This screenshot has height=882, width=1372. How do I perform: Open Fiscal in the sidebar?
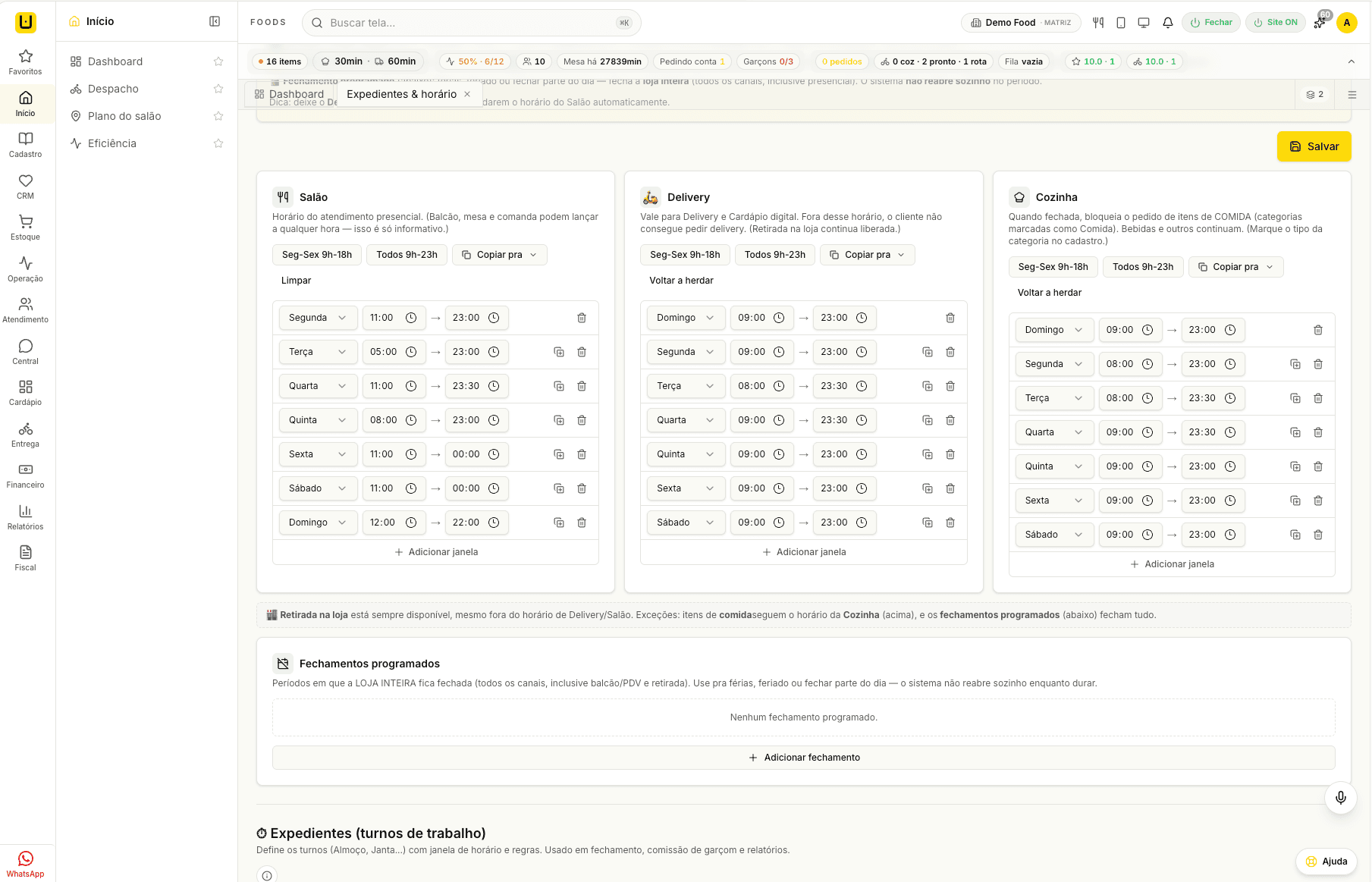click(26, 558)
